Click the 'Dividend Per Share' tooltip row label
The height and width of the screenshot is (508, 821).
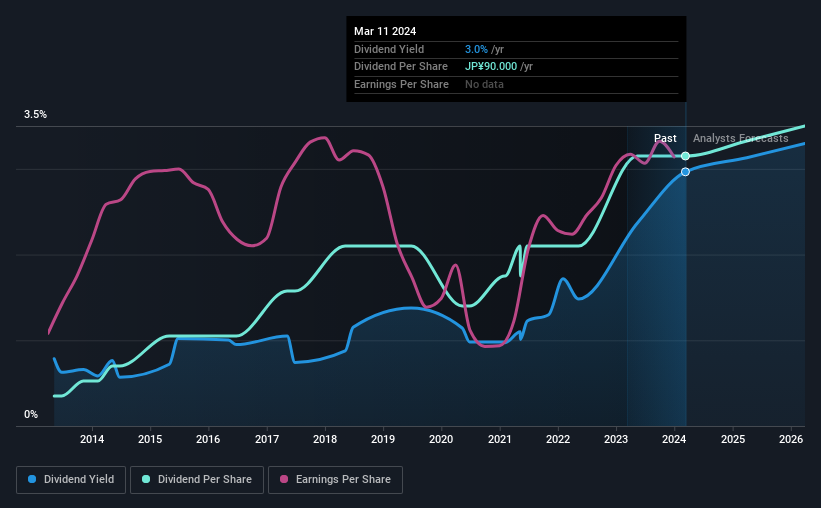pyautogui.click(x=401, y=67)
